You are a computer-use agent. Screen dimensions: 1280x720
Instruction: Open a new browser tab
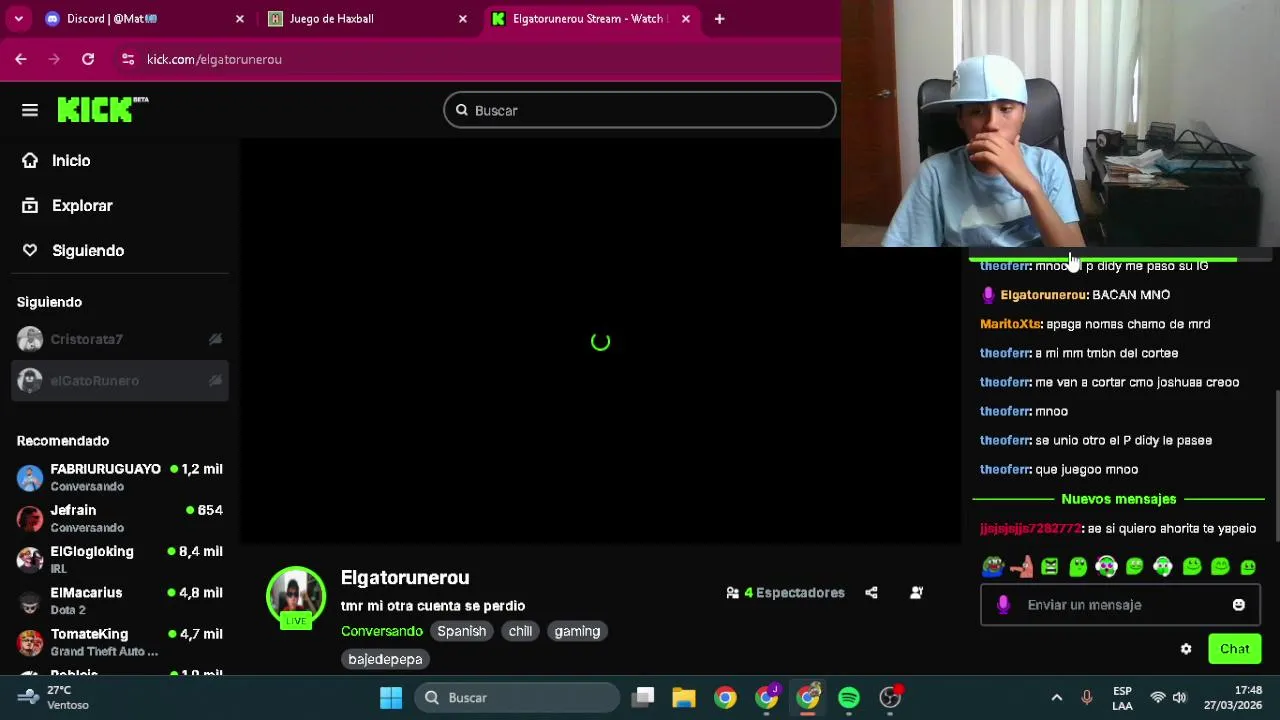coord(719,19)
